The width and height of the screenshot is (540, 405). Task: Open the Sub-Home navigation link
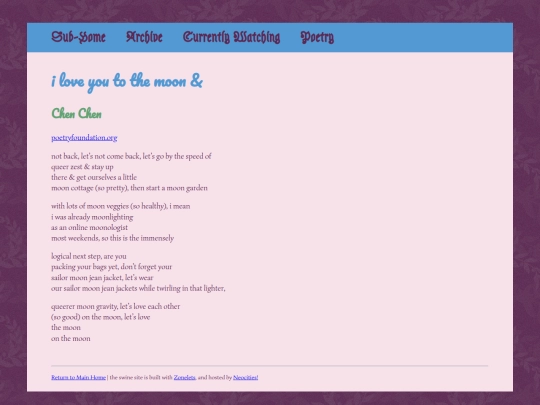pyautogui.click(x=79, y=37)
